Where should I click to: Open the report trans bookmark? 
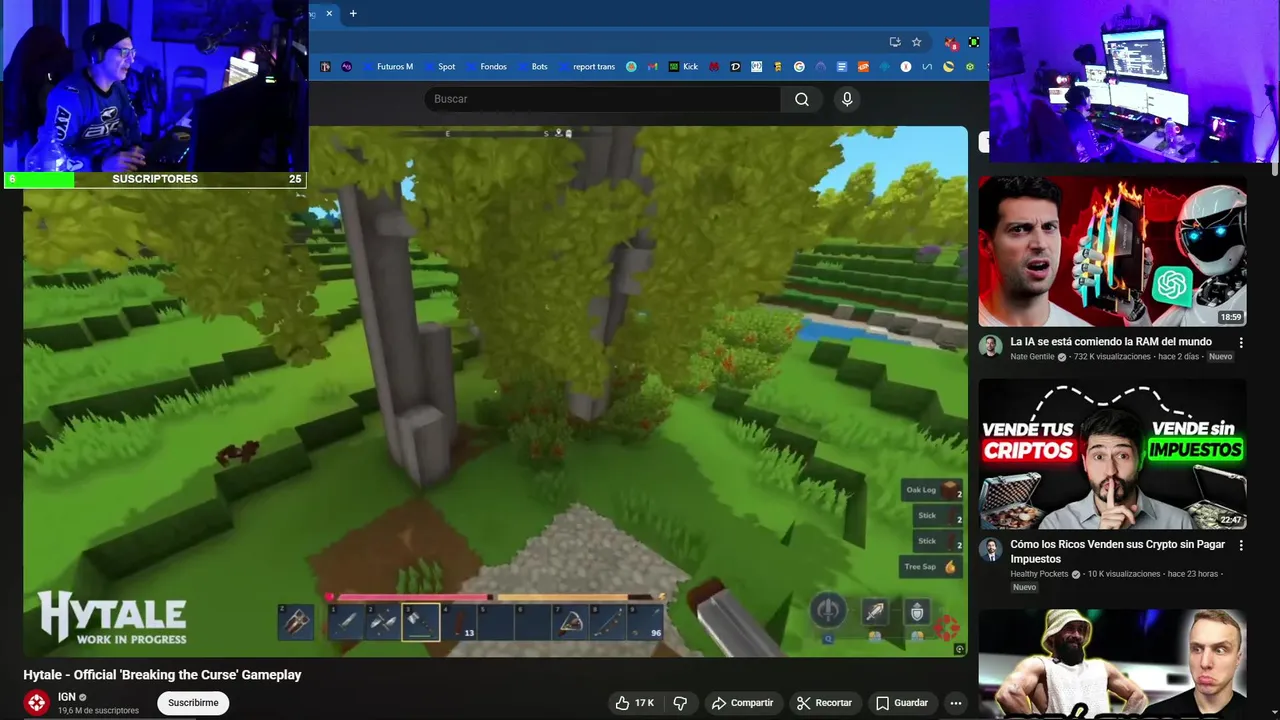click(x=588, y=67)
